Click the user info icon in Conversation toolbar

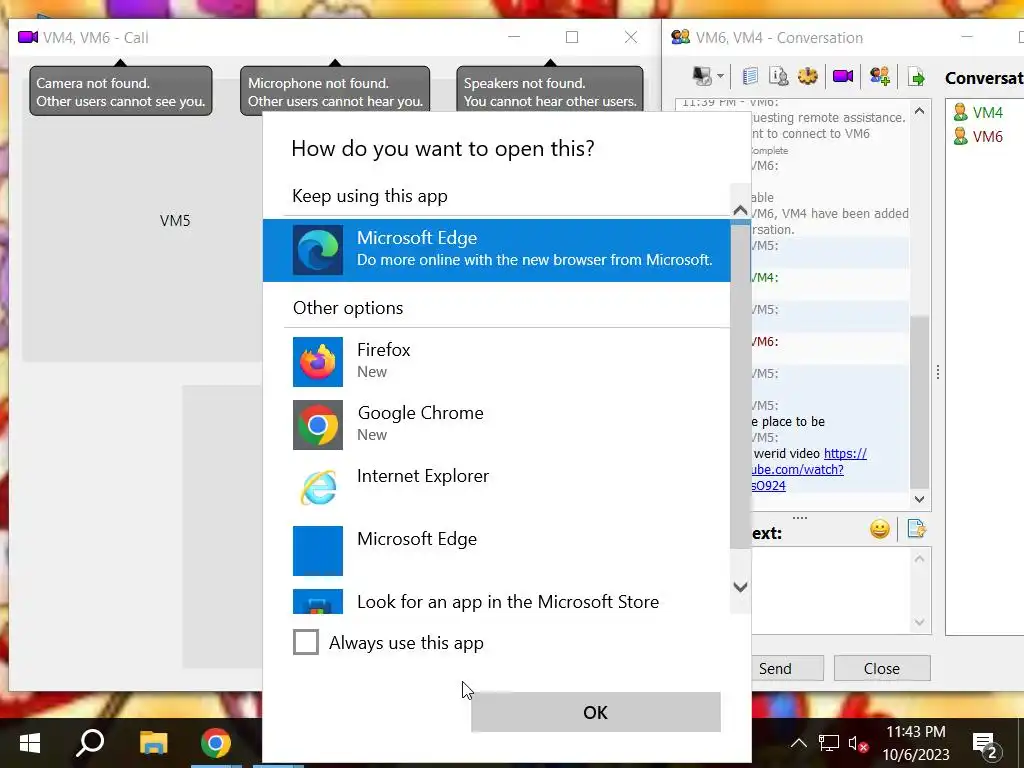(778, 76)
